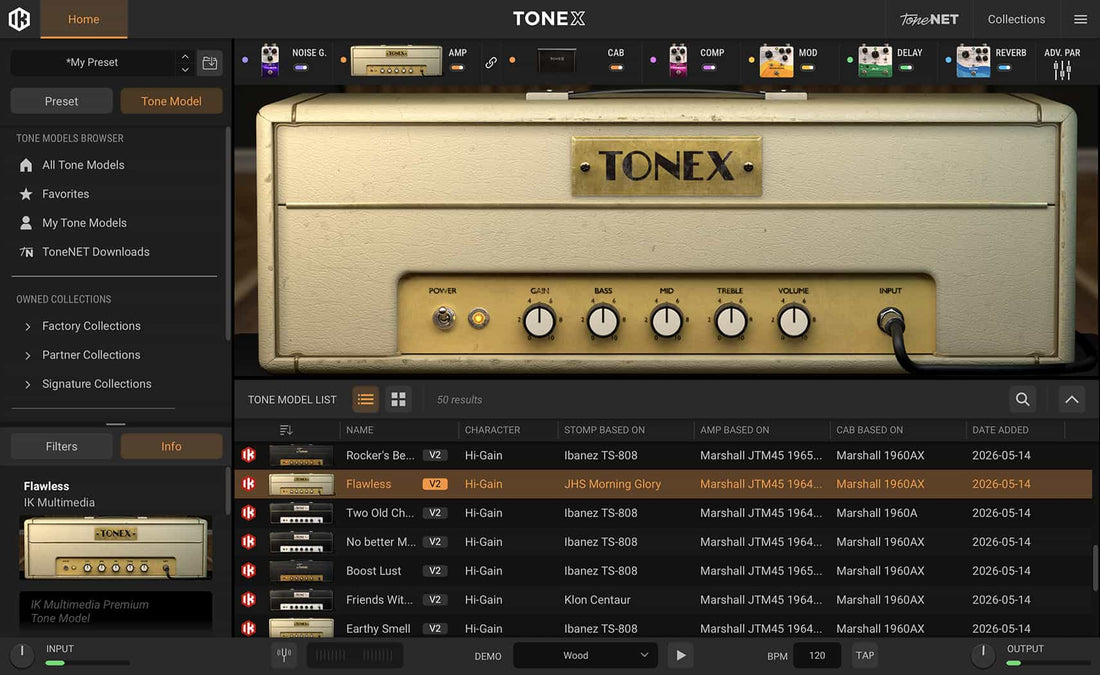Toggle the Noise Gate on/off switch

click(x=301, y=67)
